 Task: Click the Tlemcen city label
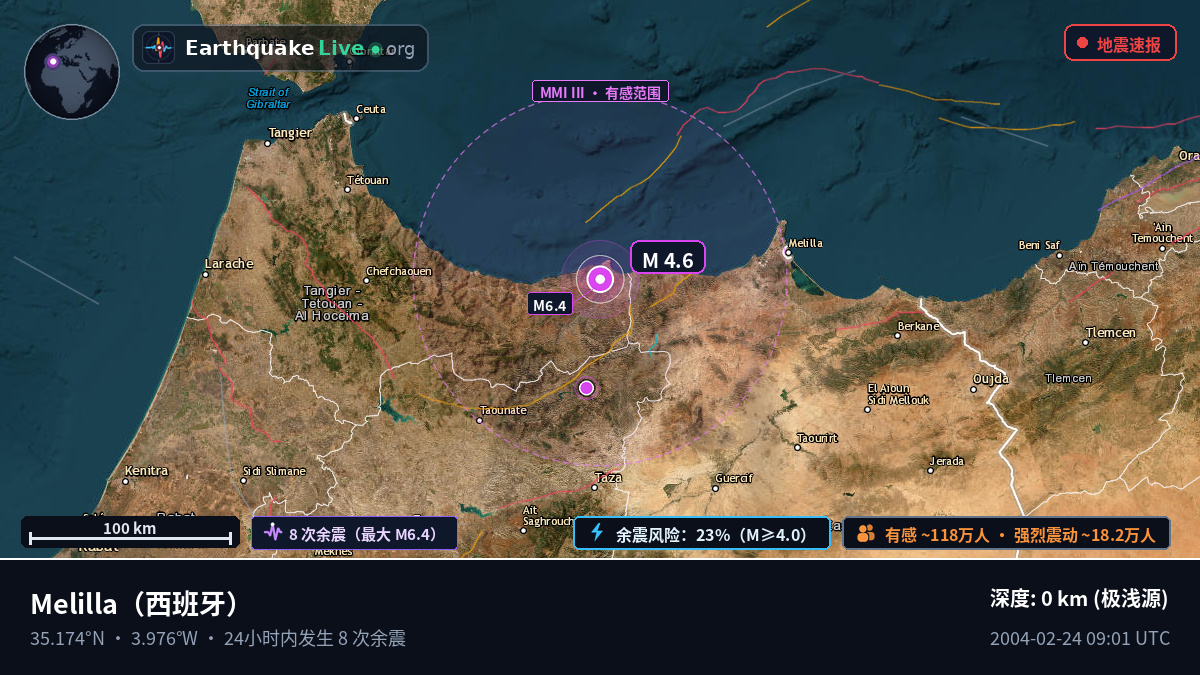(x=1110, y=332)
